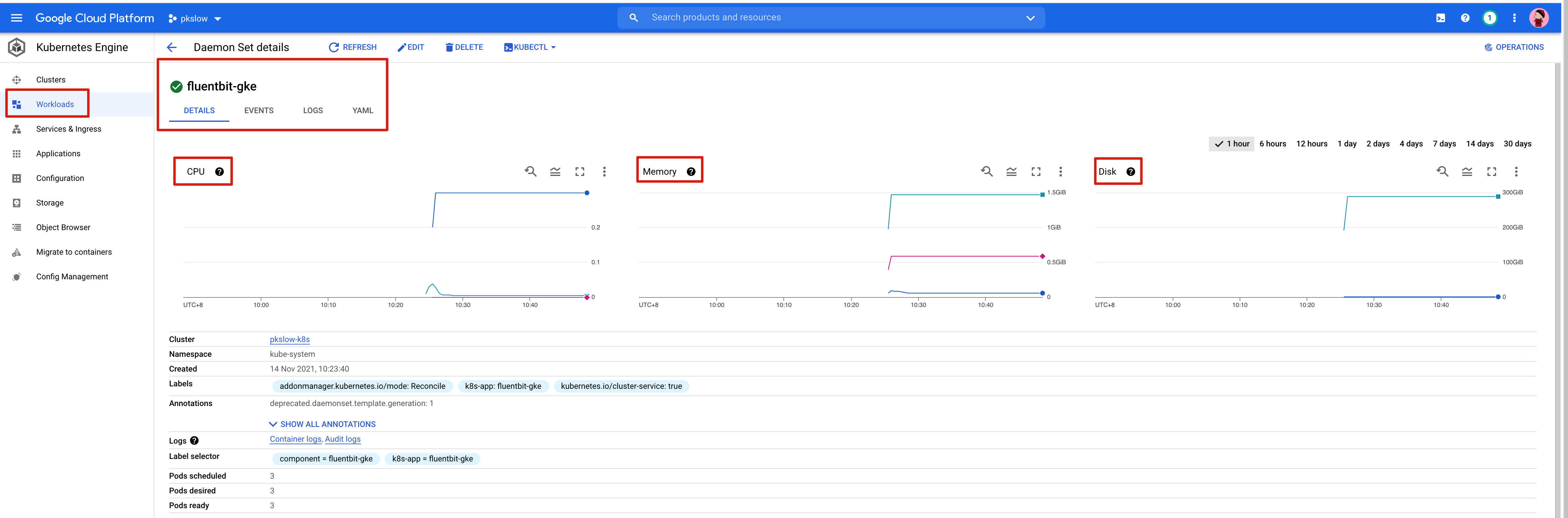The image size is (1568, 518).
Task: Expand the Disk chart to fullscreen
Action: tap(1491, 172)
